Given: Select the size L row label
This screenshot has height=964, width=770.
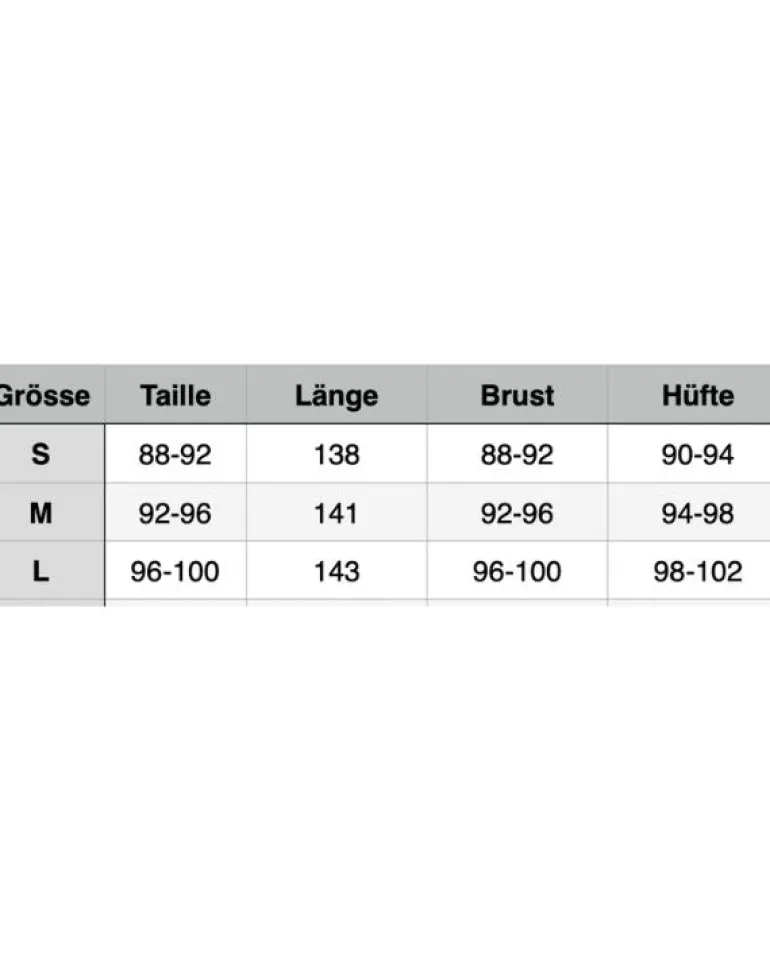Looking at the screenshot, I should [41, 571].
